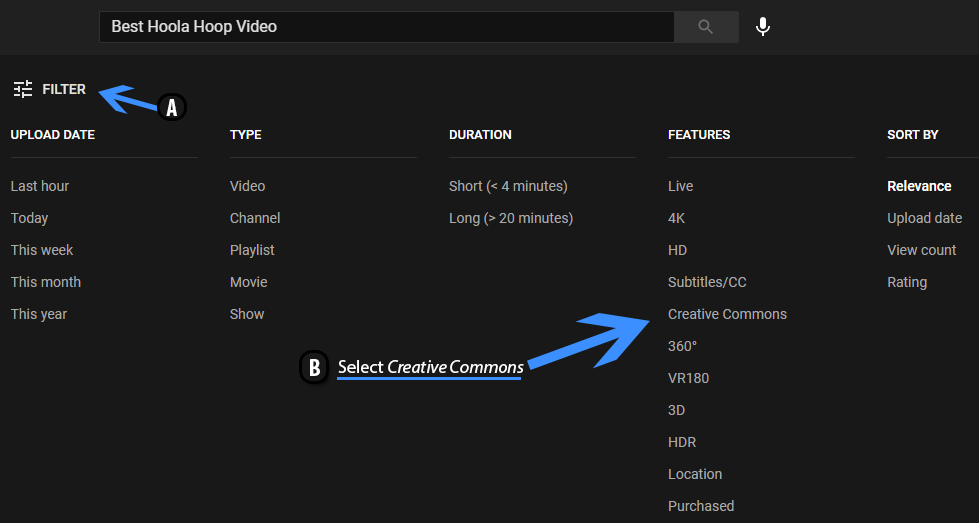
Task: Select the 4K feature filter
Action: tap(676, 218)
